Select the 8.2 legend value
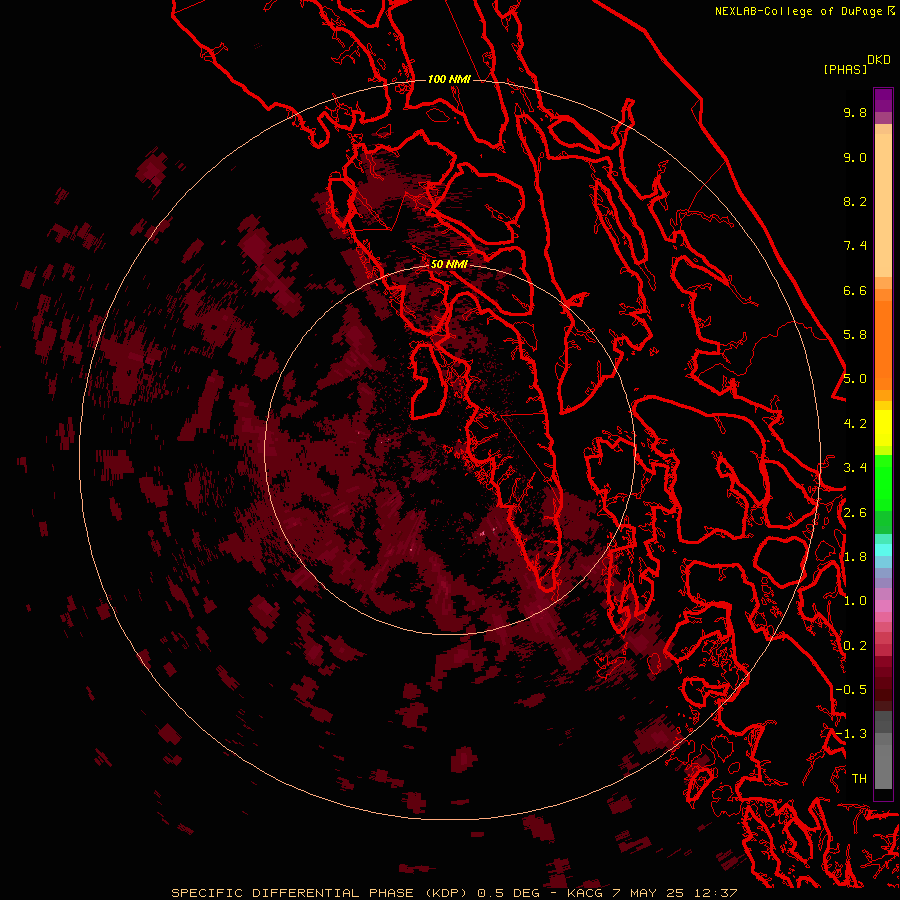 [855, 201]
